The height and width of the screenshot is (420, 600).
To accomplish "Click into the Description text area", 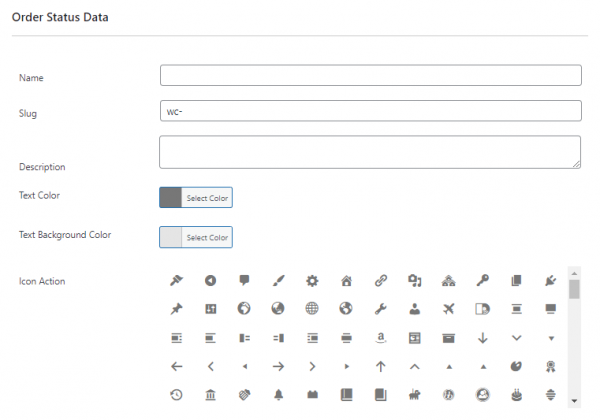I will tap(370, 152).
